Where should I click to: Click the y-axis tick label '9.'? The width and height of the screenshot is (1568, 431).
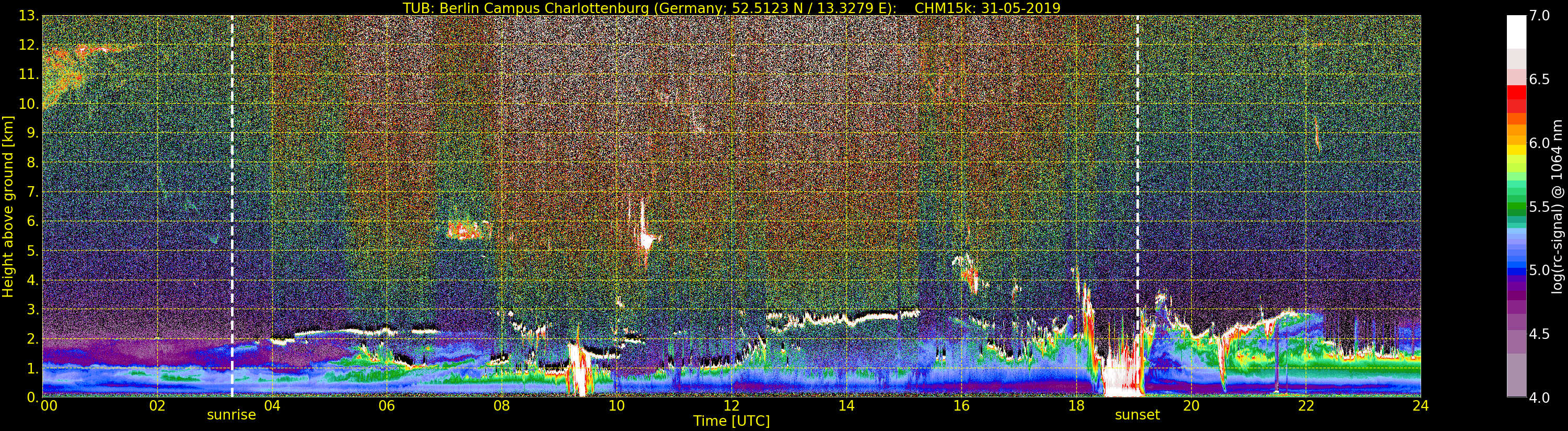(32, 133)
